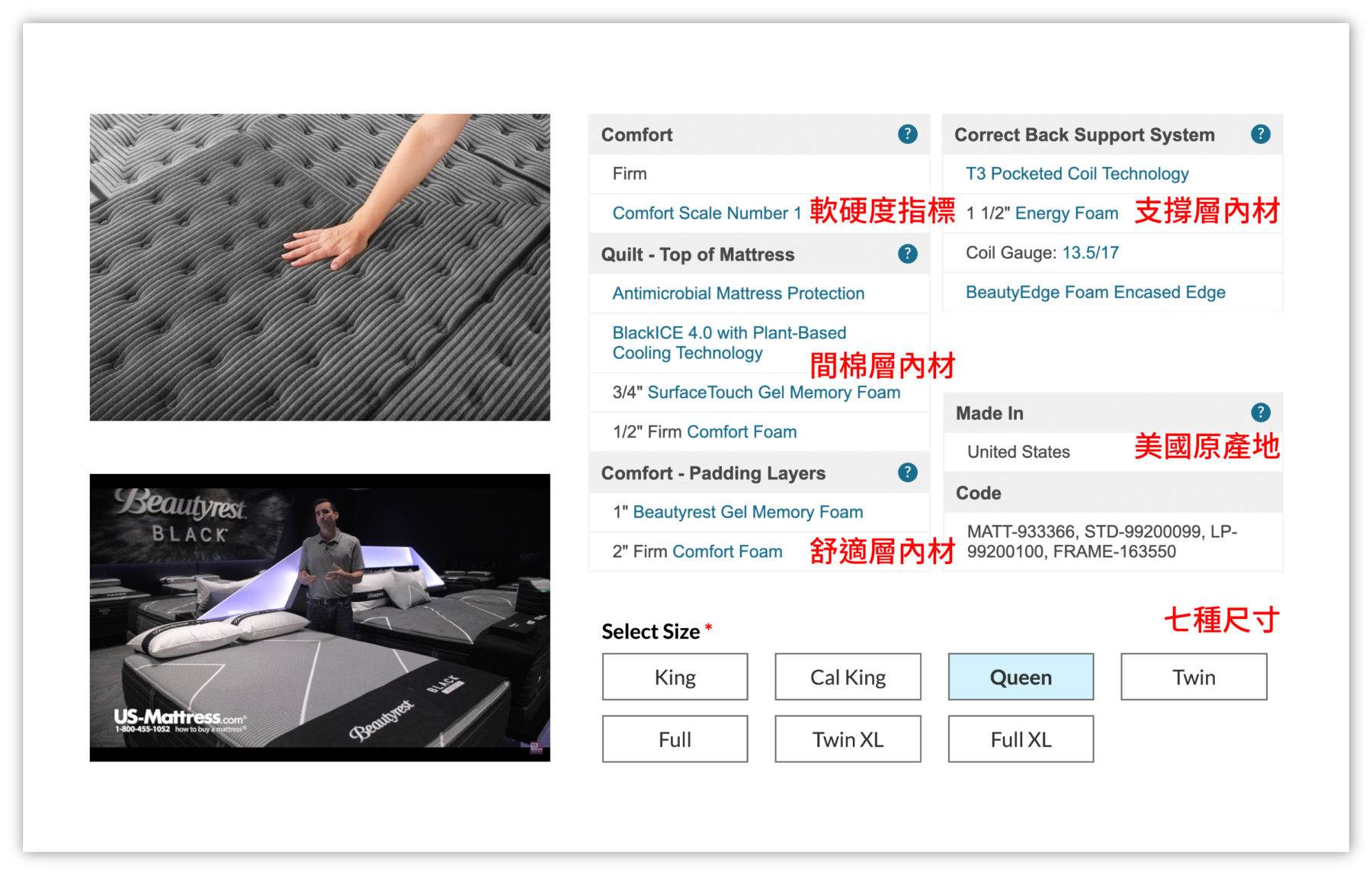Click the BlackICE 4.0 cooling technology link
The image size is (1372, 875).
(729, 343)
